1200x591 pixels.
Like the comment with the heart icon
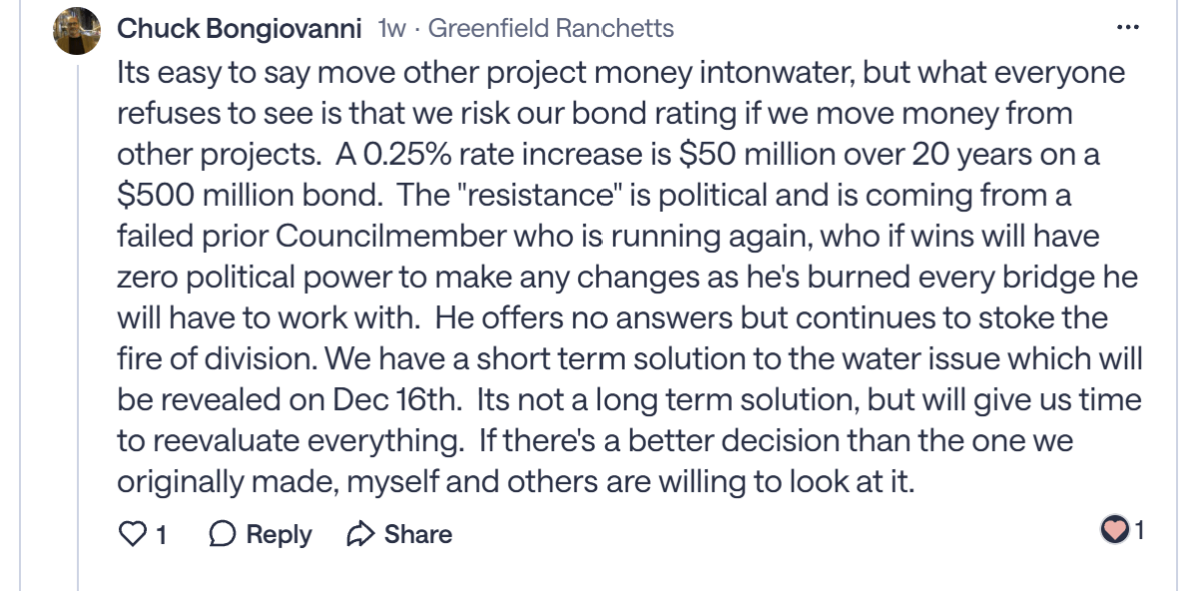[132, 534]
